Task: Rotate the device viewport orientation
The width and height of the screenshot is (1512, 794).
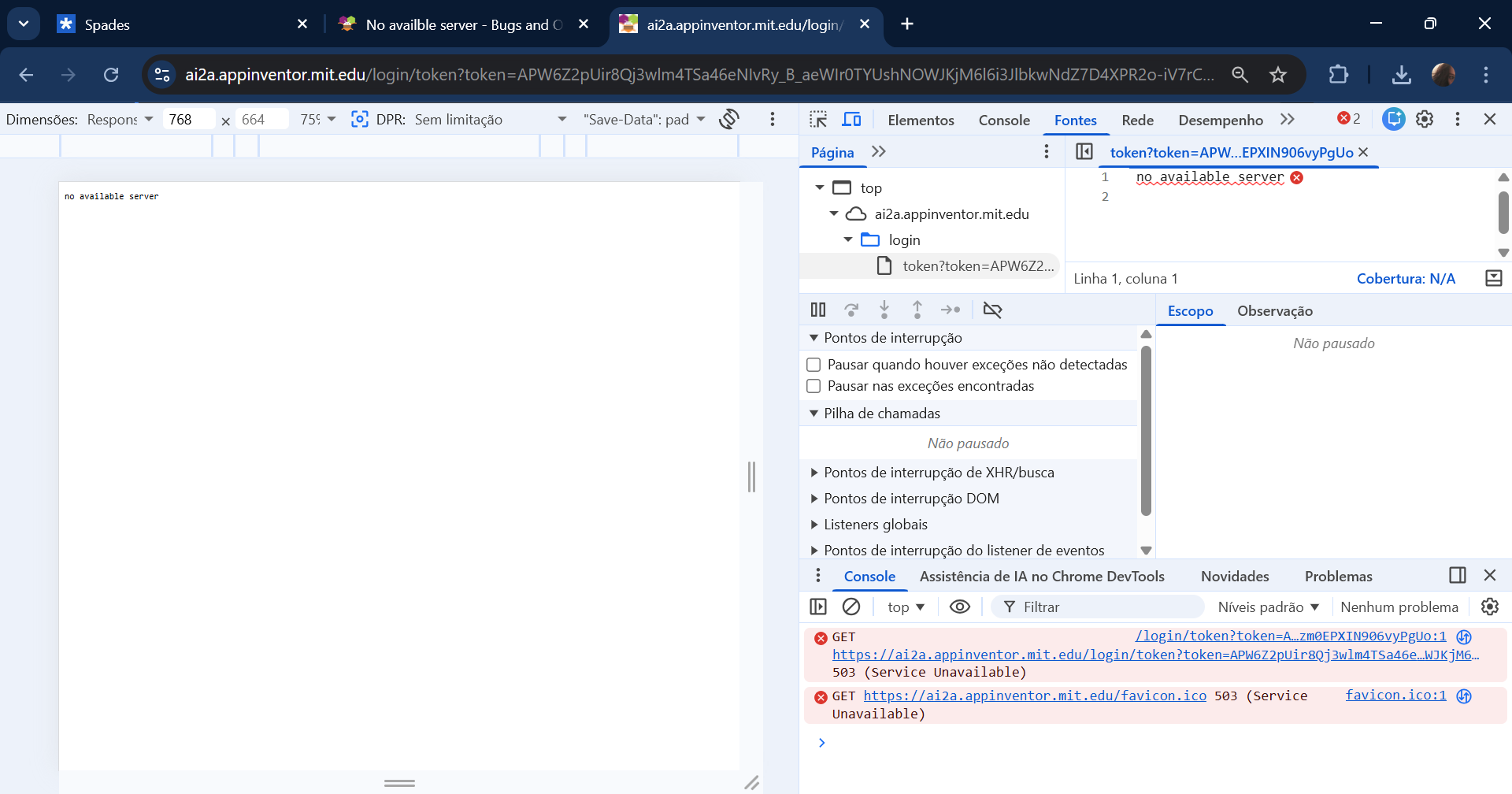Action: [x=729, y=119]
